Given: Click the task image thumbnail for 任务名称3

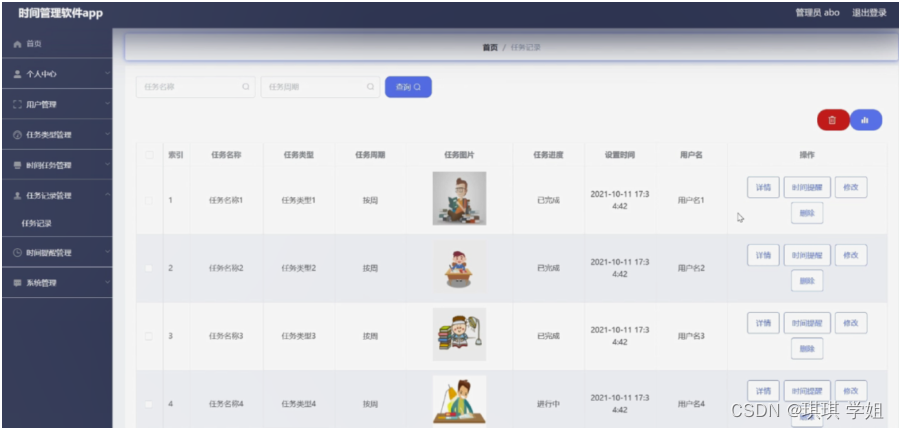Looking at the screenshot, I should pyautogui.click(x=459, y=334).
